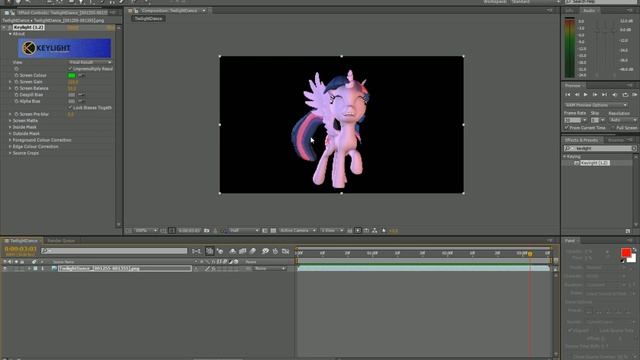
Task: Open the preview Resolution Auto dropdown
Action: coord(623,120)
